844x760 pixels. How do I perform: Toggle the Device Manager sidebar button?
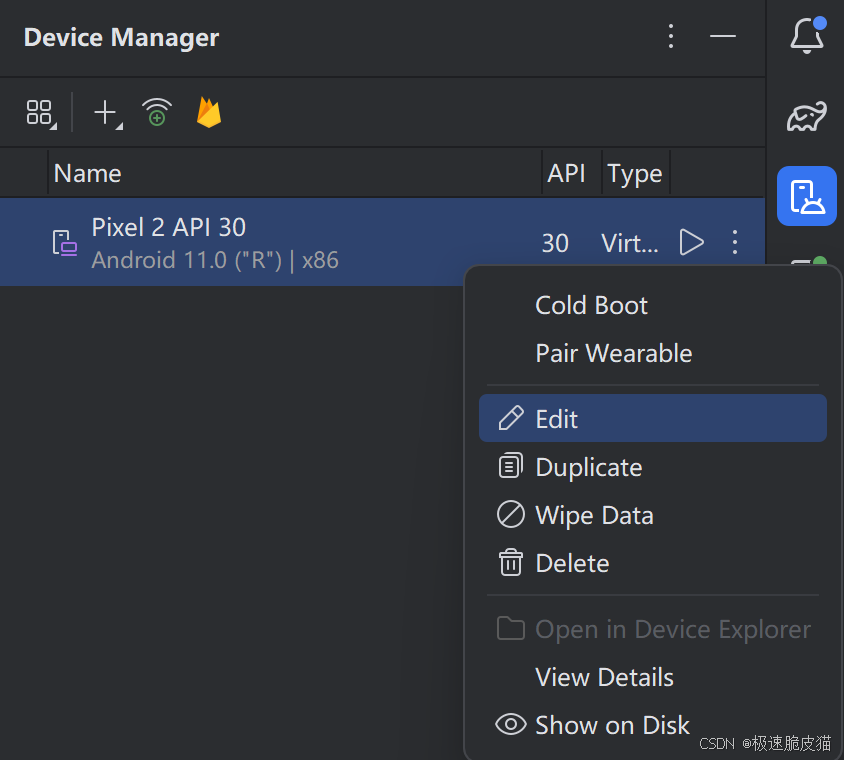pyautogui.click(x=806, y=196)
